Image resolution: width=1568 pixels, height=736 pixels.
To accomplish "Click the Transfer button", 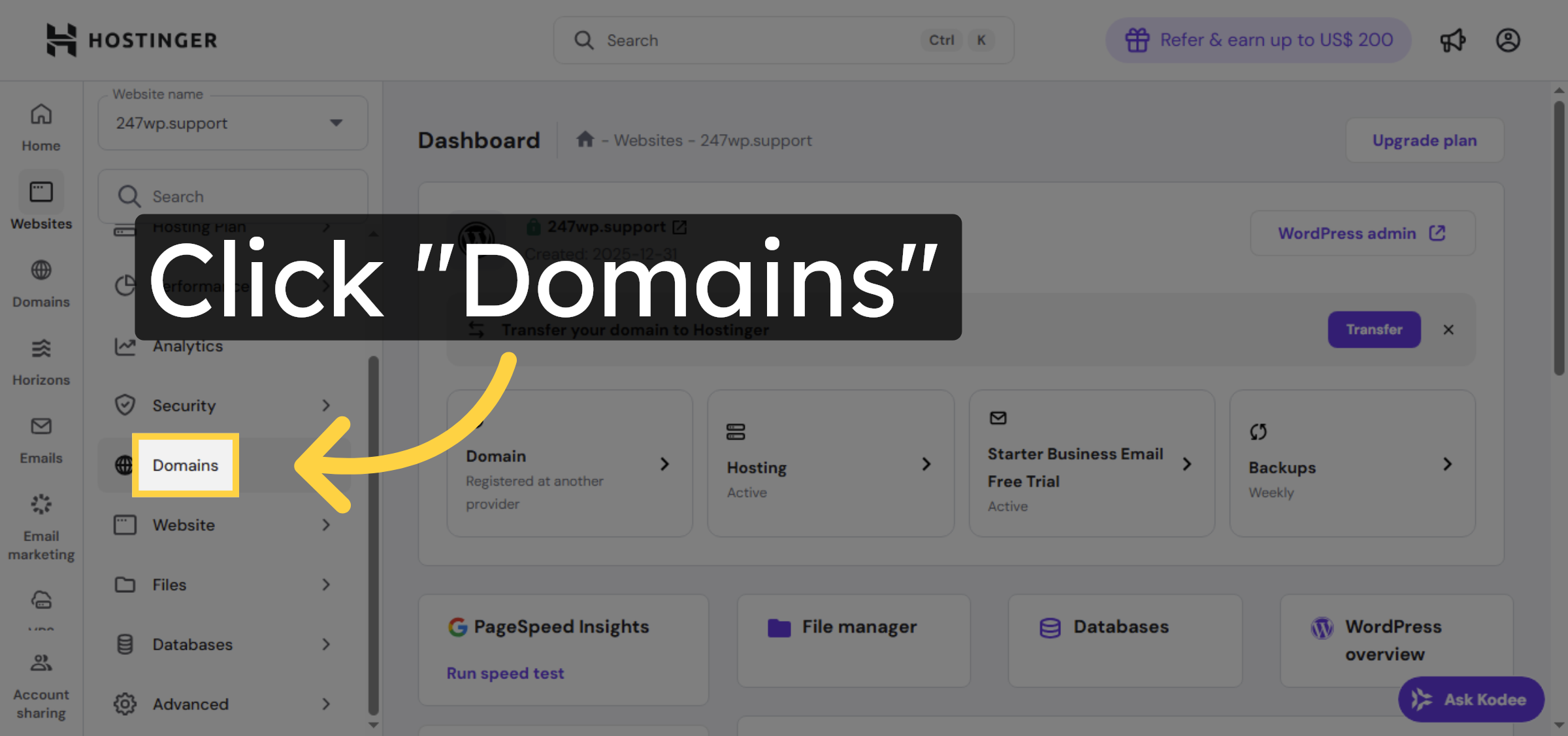I will point(1374,329).
